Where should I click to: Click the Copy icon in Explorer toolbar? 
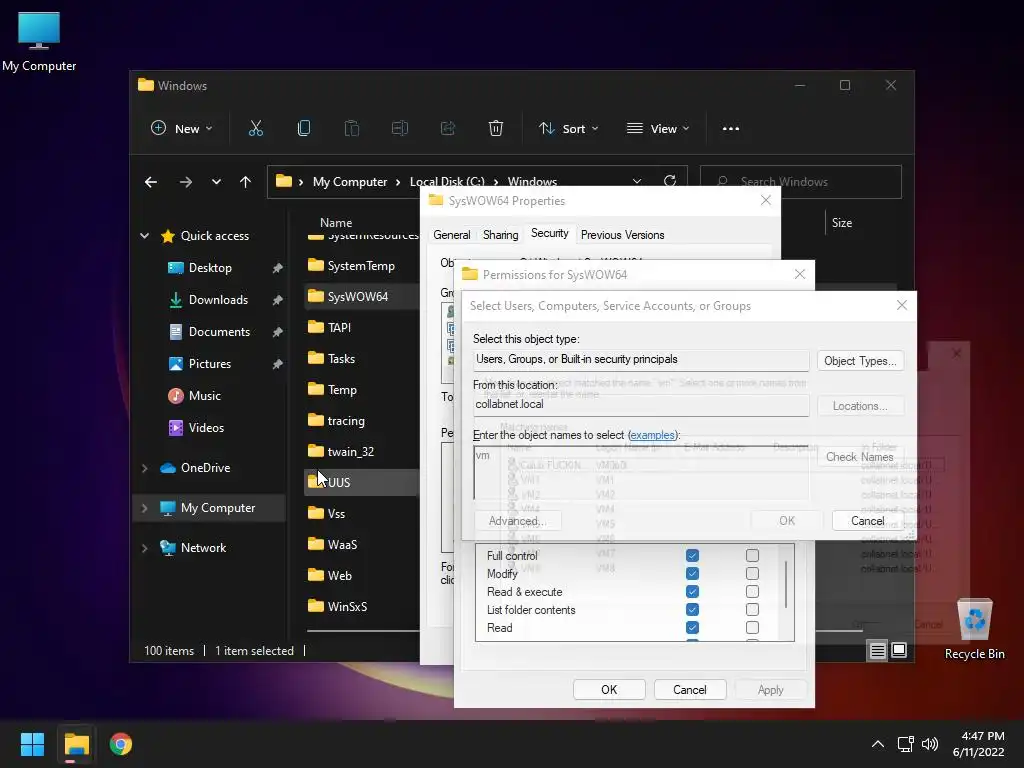click(x=304, y=129)
